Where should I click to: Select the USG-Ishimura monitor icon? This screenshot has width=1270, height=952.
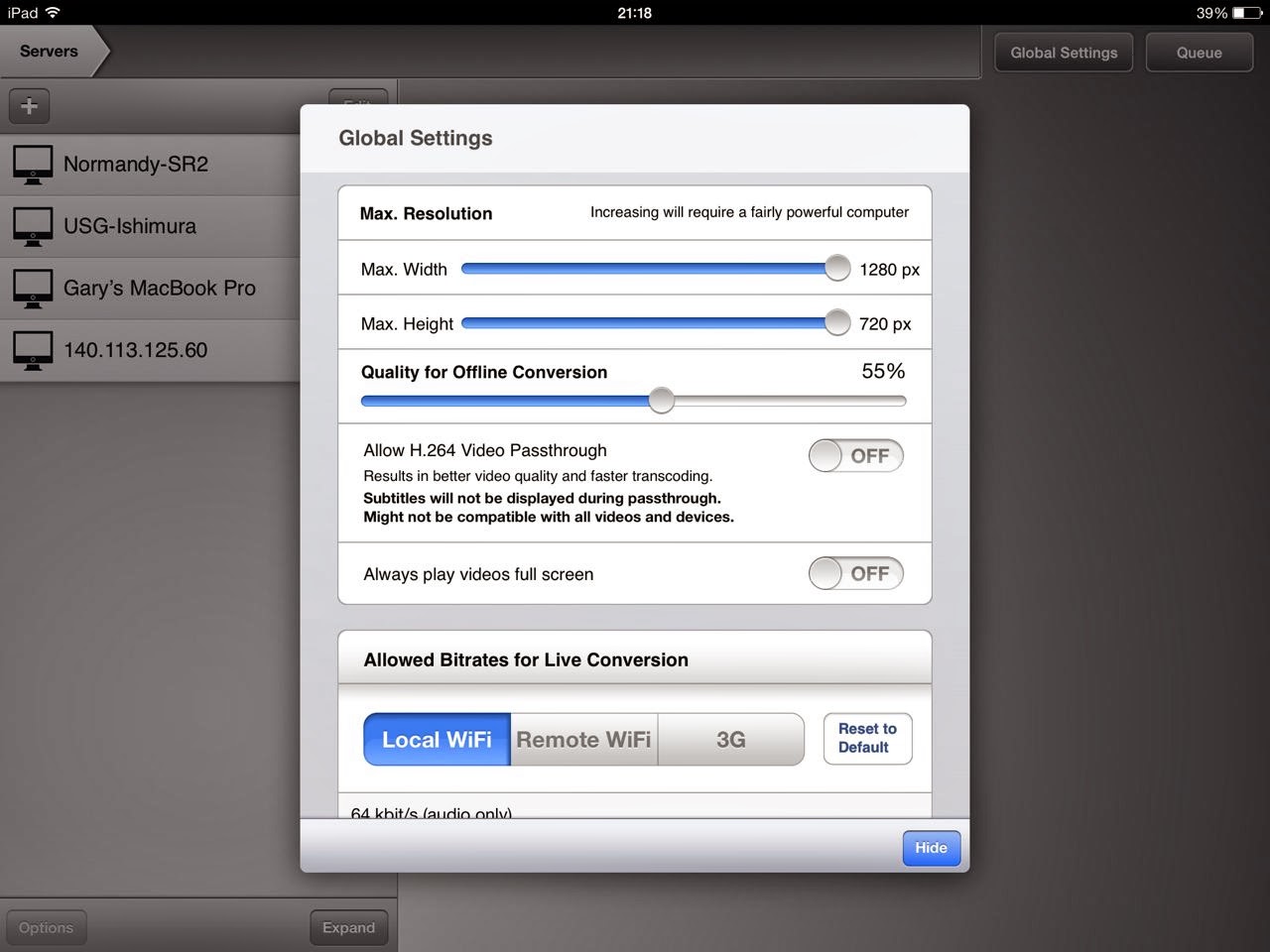click(x=33, y=226)
